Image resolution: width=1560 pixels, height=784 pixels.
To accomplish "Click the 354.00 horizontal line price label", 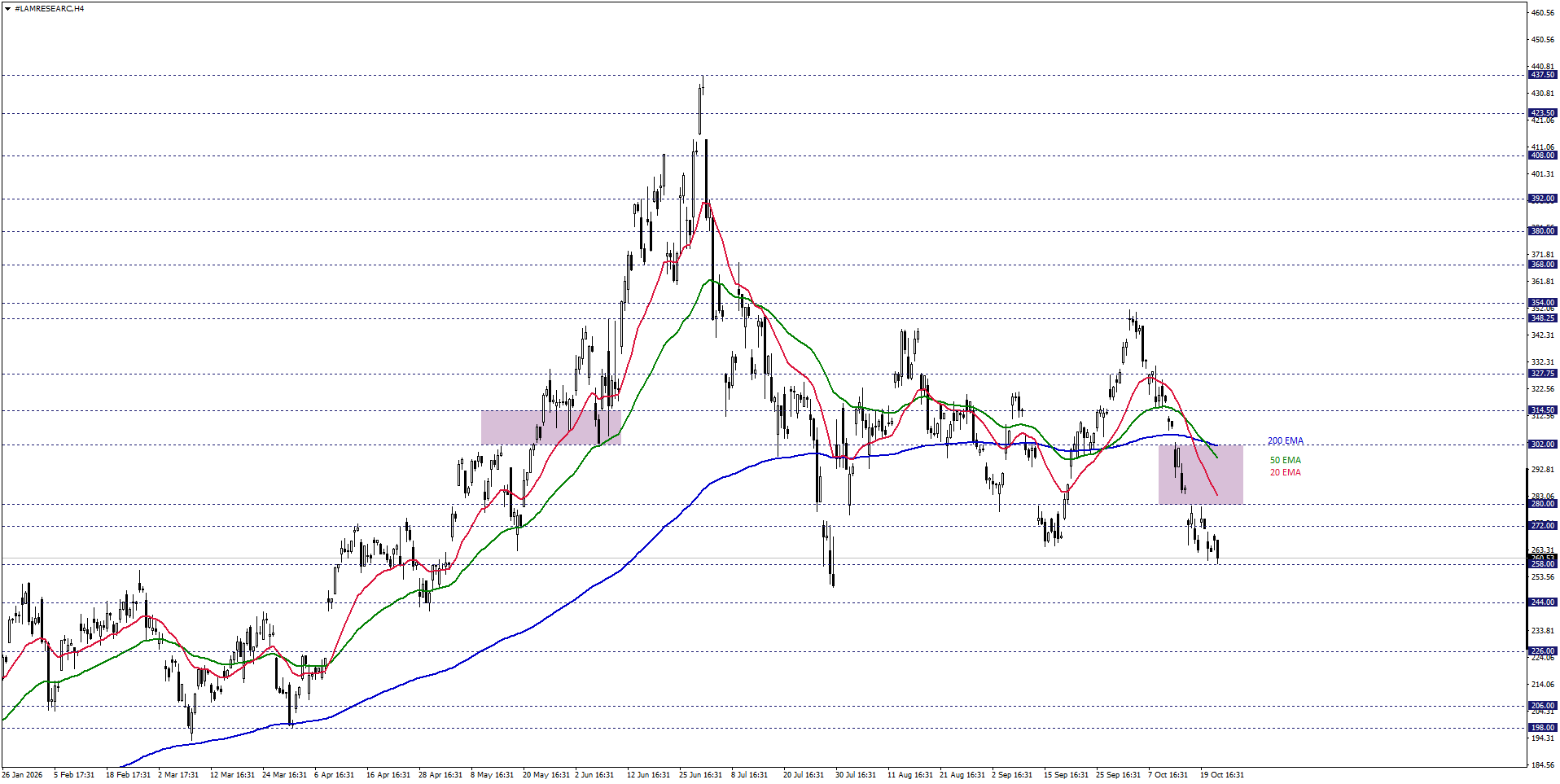I will tap(1542, 303).
